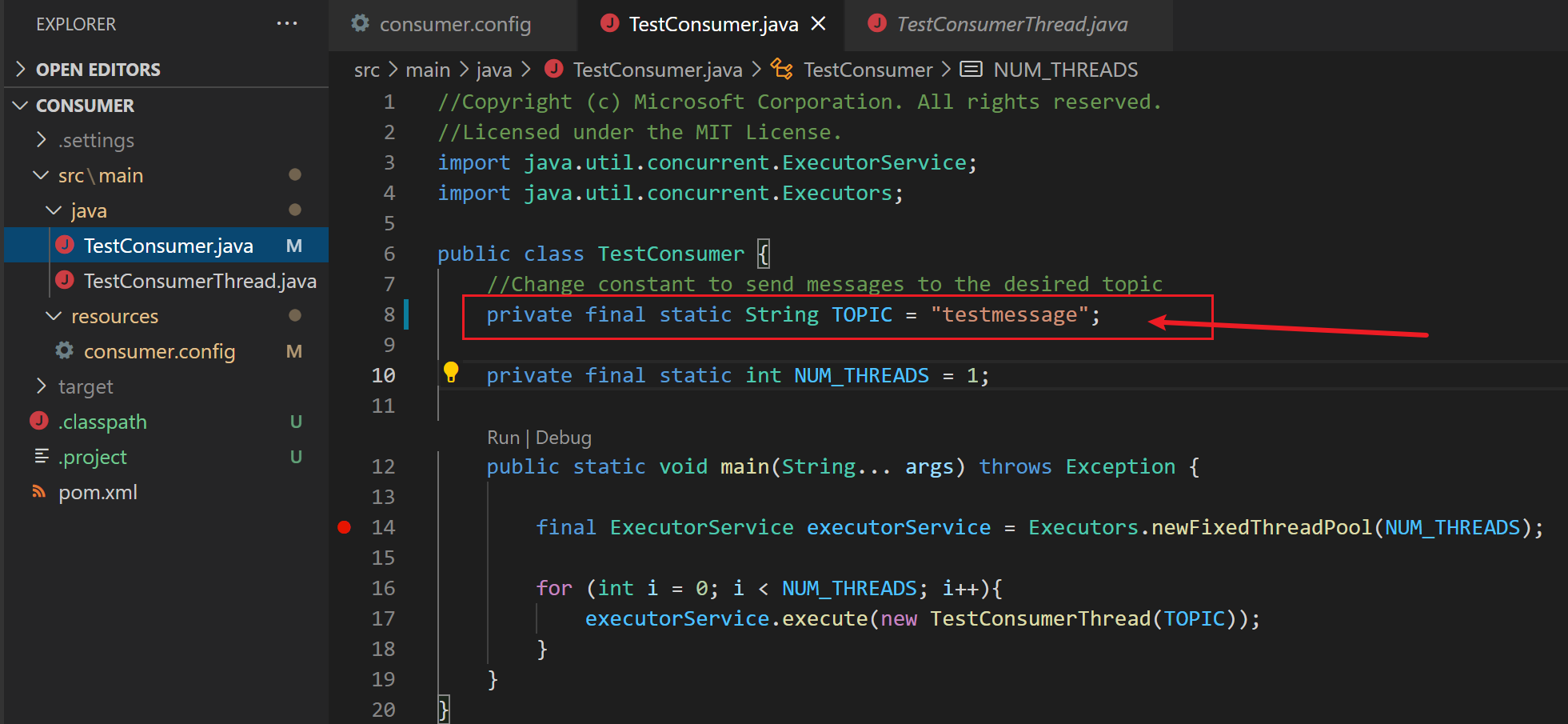Click line number 8 in the gutter
Viewport: 1568px width, 724px height.
pyautogui.click(x=389, y=314)
